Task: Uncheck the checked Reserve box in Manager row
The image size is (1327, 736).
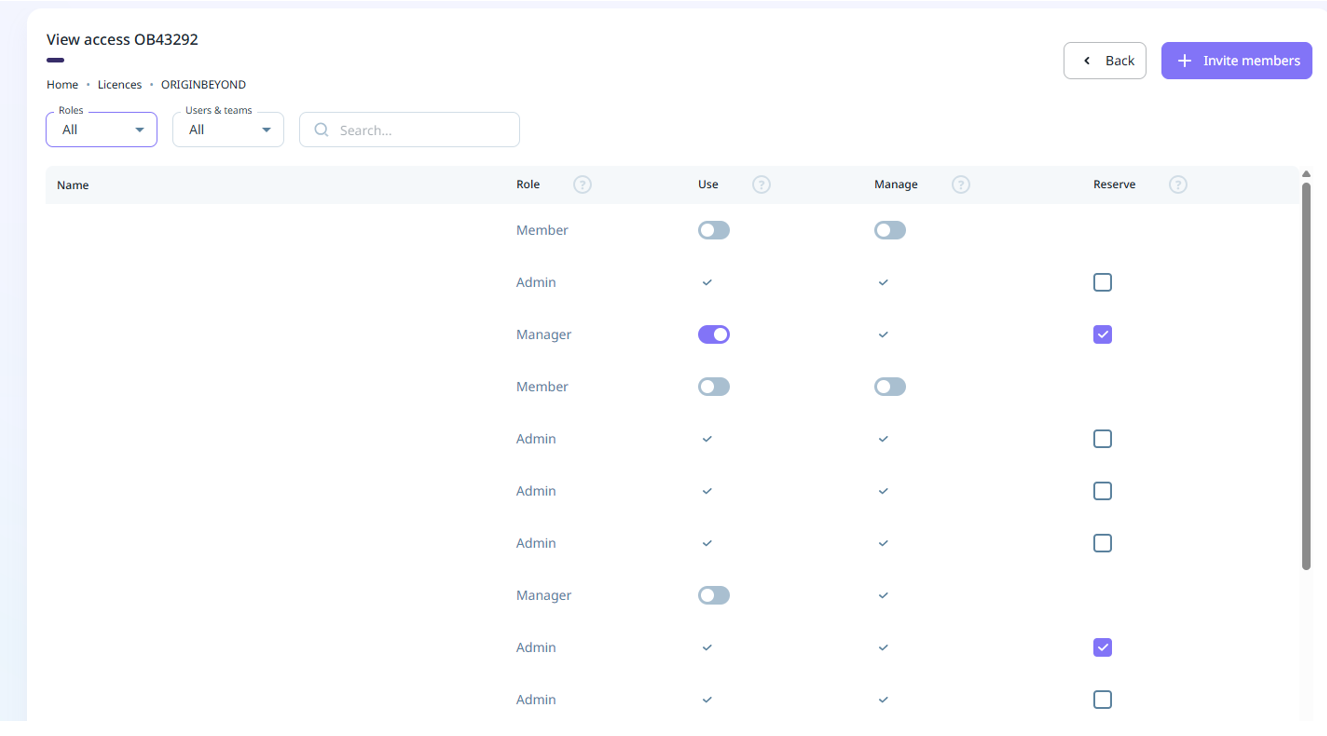Action: (1102, 335)
